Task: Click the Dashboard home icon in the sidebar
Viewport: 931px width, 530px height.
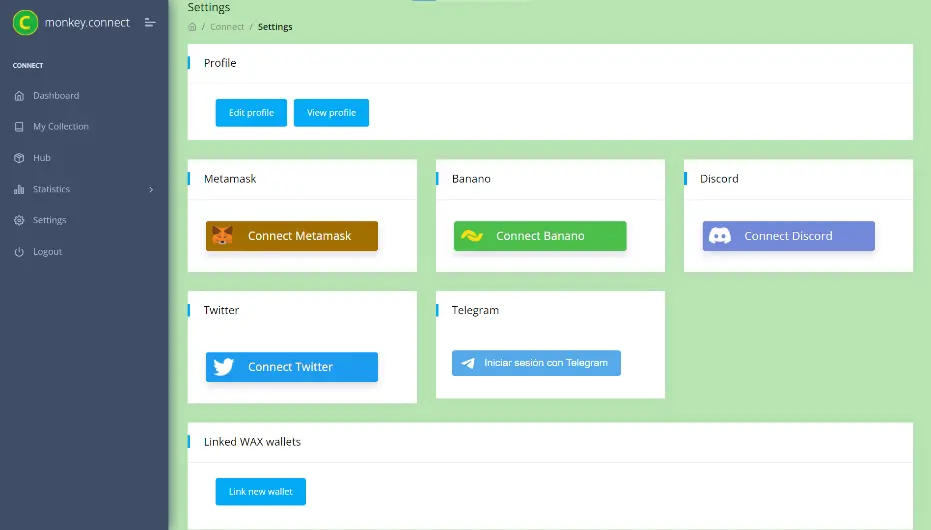Action: tap(19, 96)
